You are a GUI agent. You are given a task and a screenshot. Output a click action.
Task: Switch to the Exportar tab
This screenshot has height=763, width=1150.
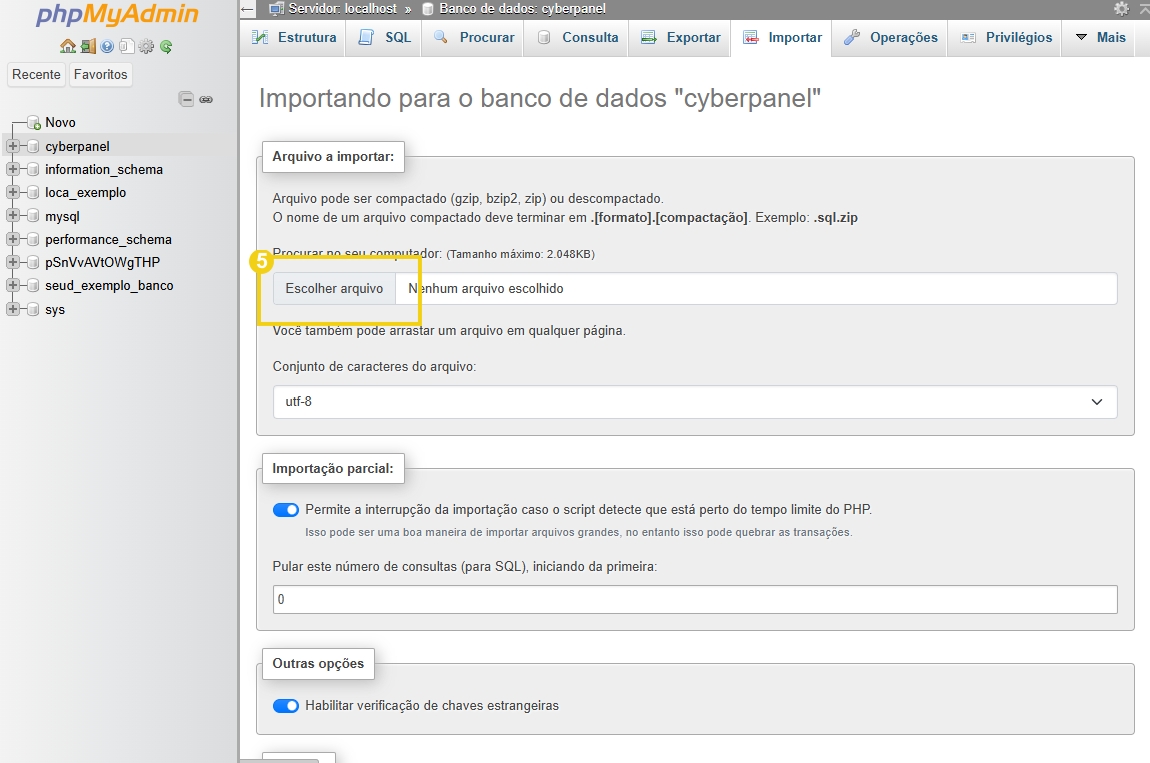point(679,37)
